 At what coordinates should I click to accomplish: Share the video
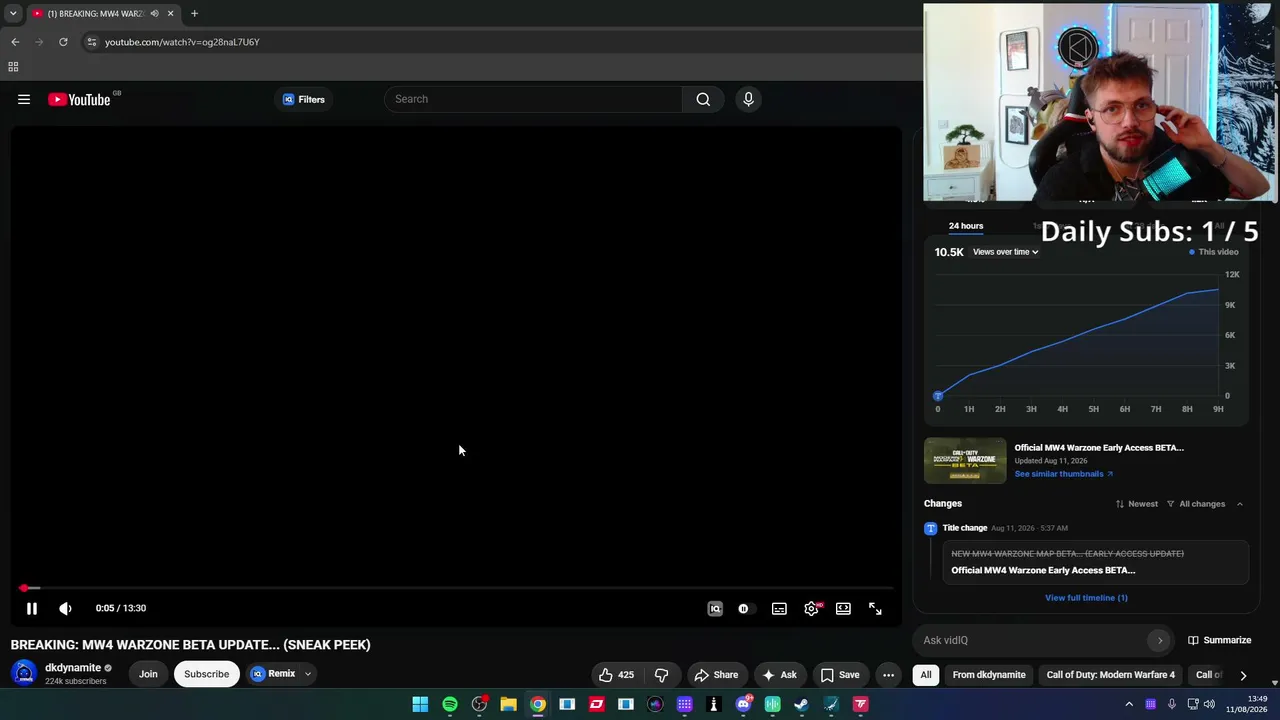(717, 675)
